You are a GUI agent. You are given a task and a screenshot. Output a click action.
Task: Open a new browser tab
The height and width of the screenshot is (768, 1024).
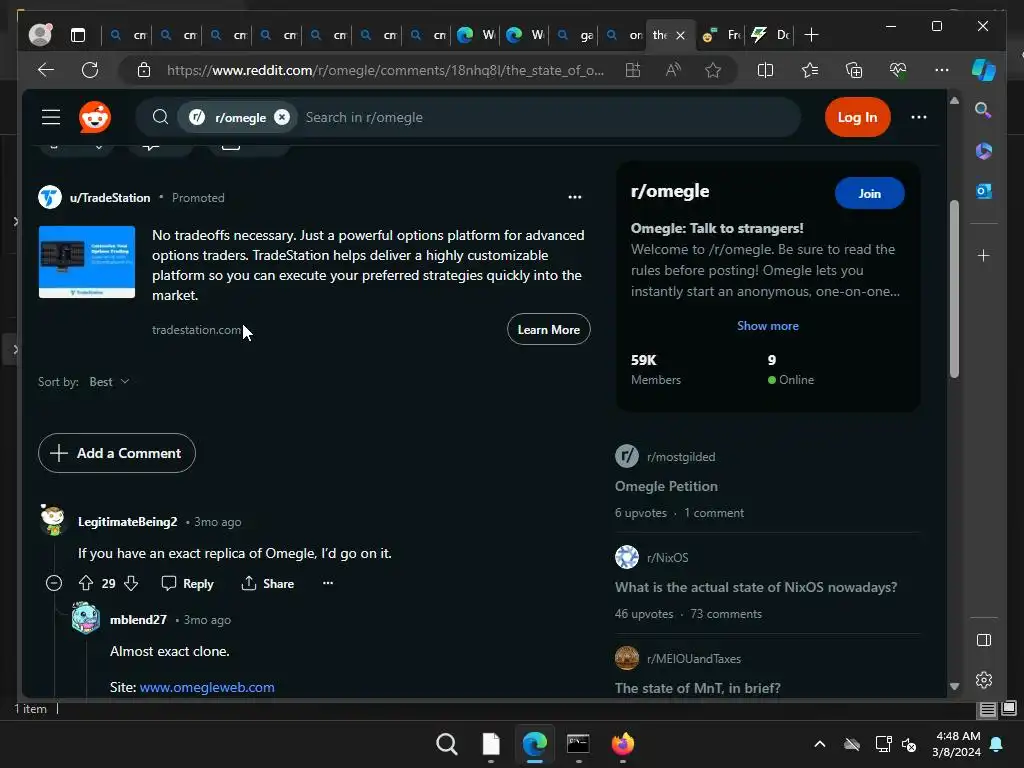pos(811,35)
